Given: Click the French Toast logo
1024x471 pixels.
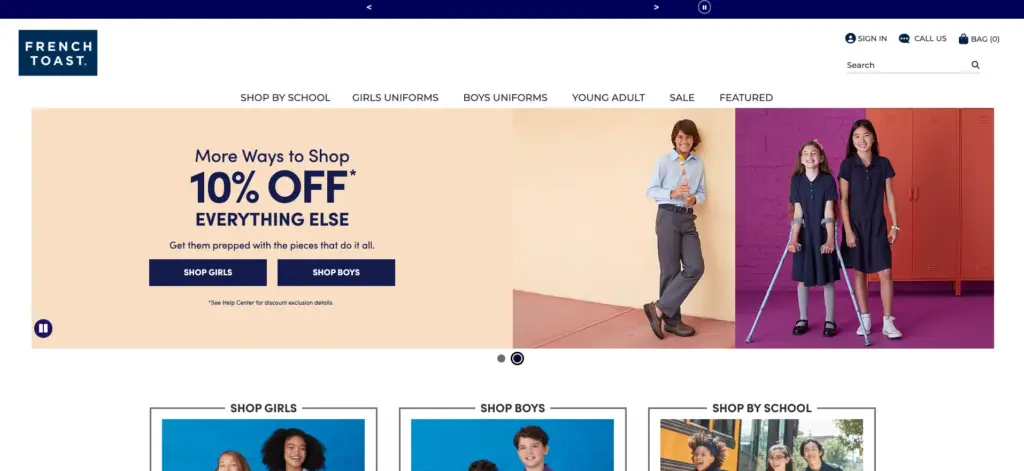Looking at the screenshot, I should point(57,53).
